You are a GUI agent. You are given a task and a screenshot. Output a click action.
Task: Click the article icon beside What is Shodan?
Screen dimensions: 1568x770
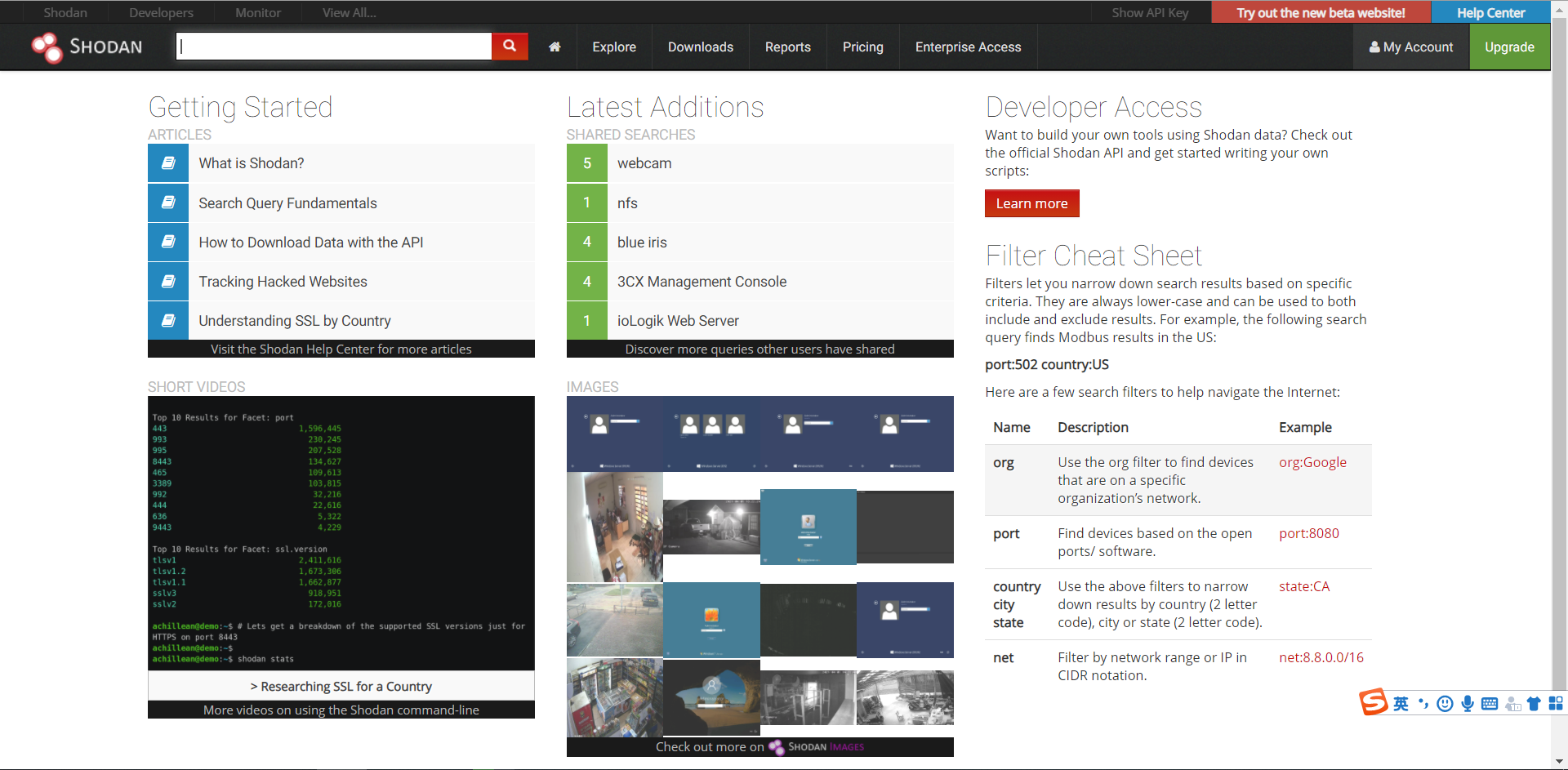pos(168,163)
